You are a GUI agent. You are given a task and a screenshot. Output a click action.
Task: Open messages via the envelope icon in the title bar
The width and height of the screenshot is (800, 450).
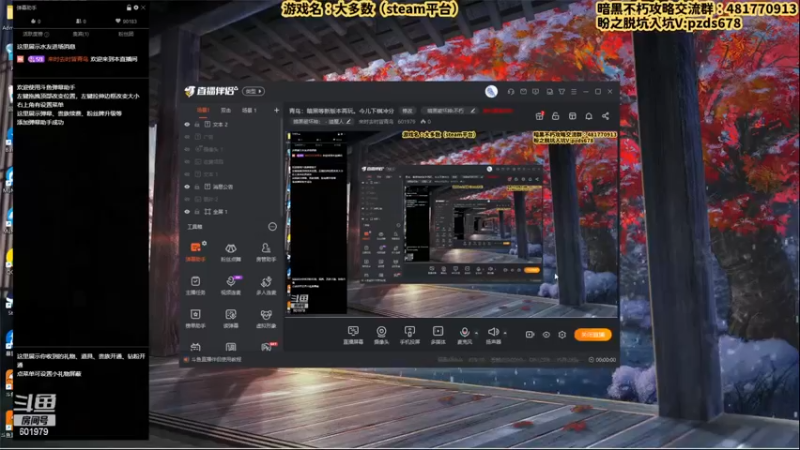(x=523, y=92)
